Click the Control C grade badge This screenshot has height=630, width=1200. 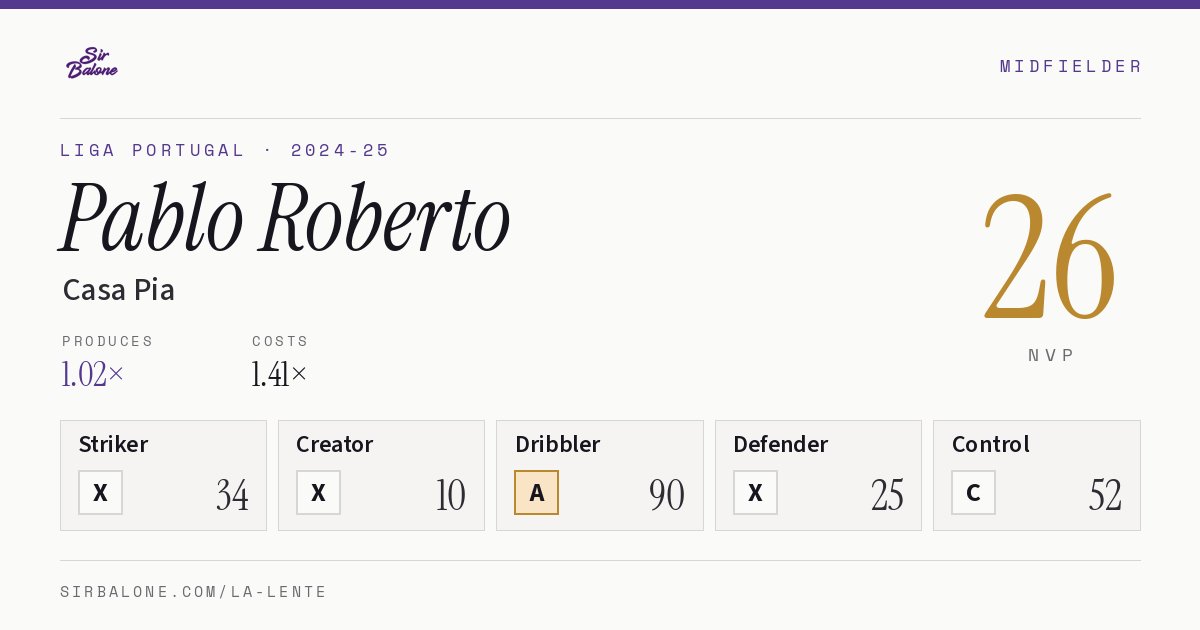click(973, 493)
